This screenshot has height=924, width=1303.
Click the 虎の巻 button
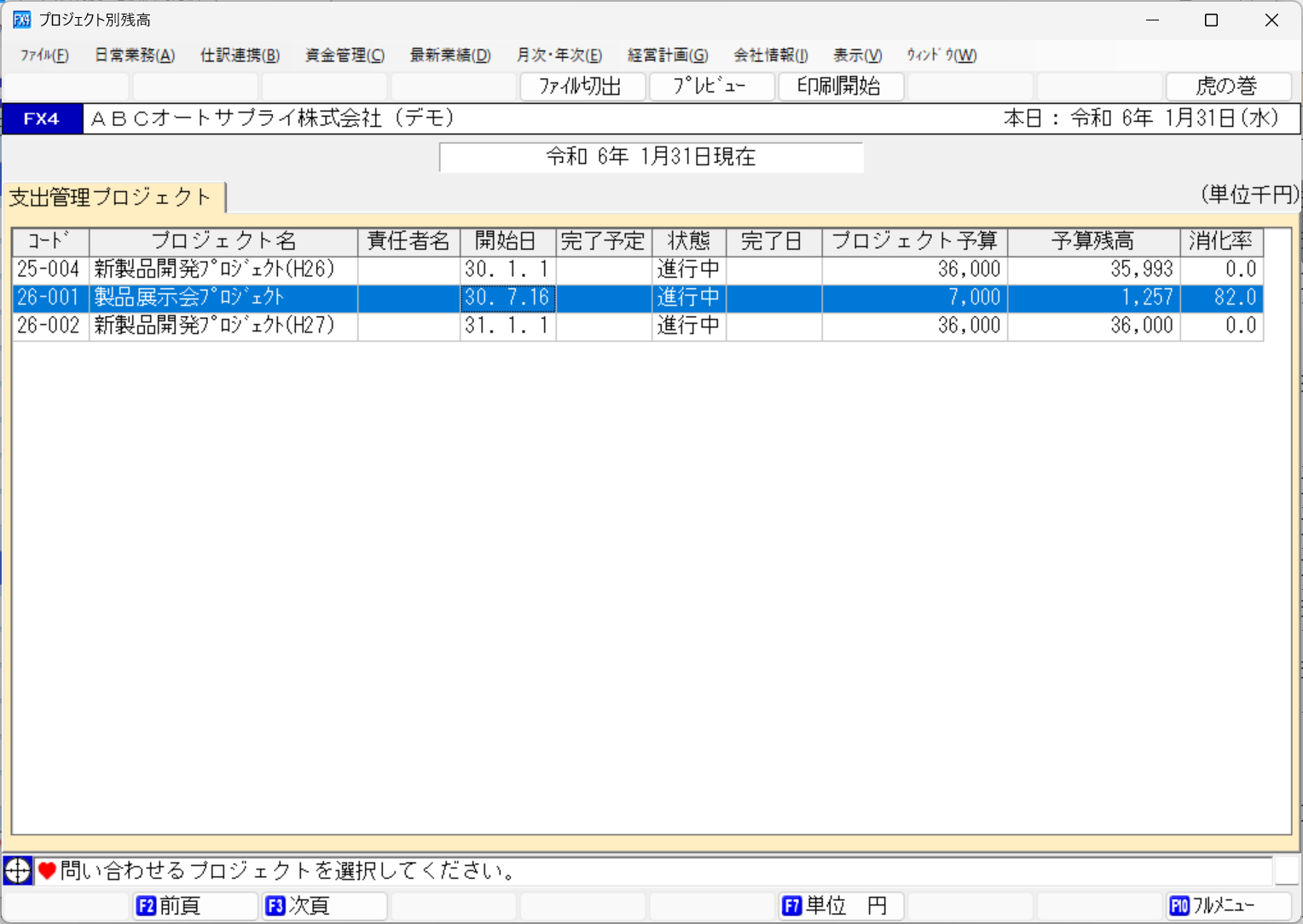click(1228, 86)
